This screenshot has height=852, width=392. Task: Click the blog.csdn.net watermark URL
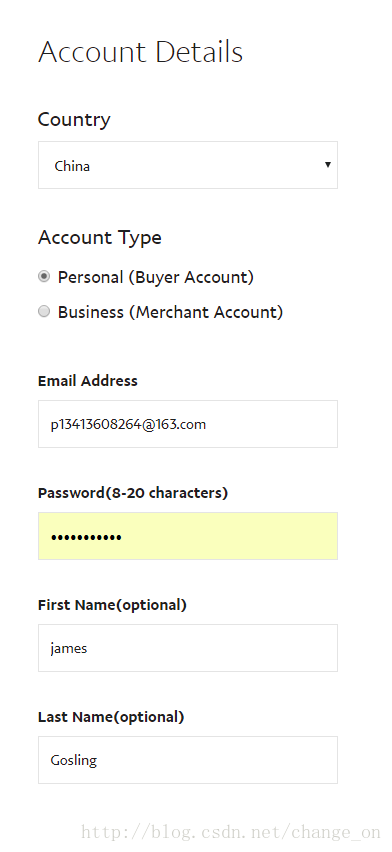(x=231, y=832)
